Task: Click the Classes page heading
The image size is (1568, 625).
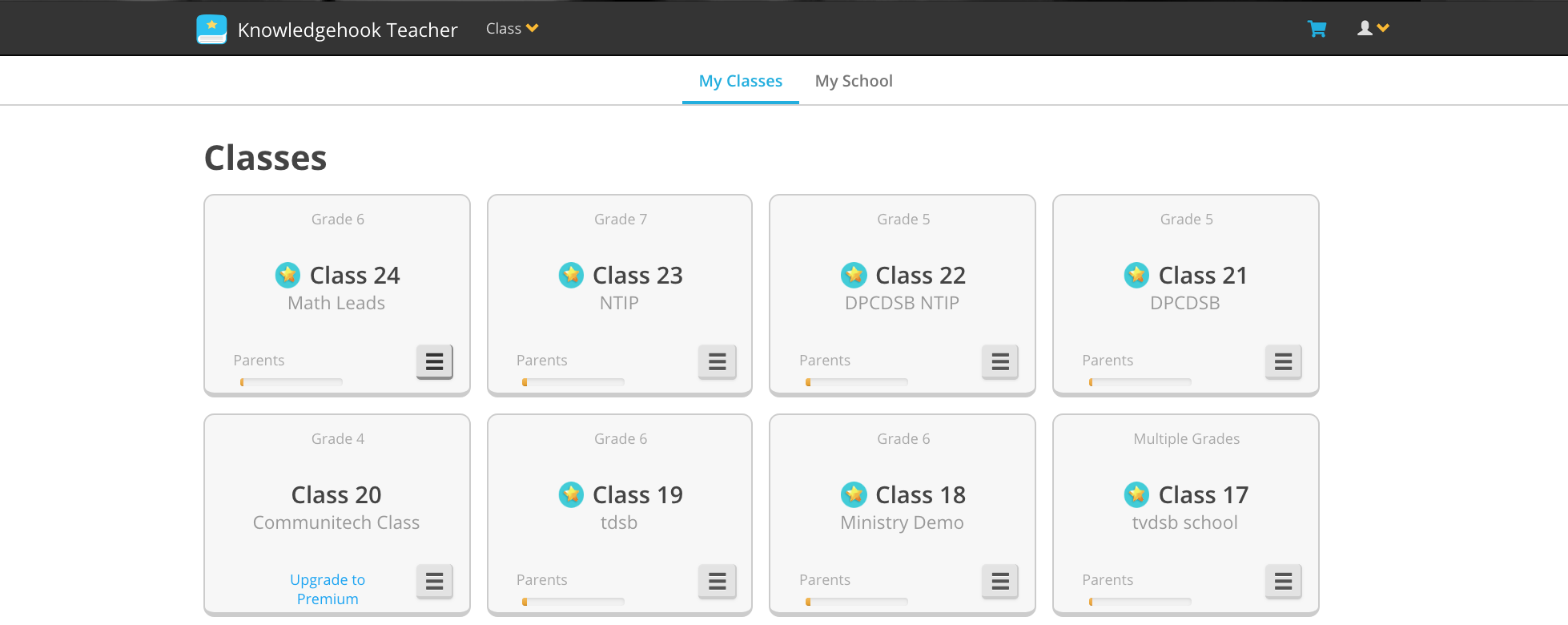Action: [x=266, y=158]
